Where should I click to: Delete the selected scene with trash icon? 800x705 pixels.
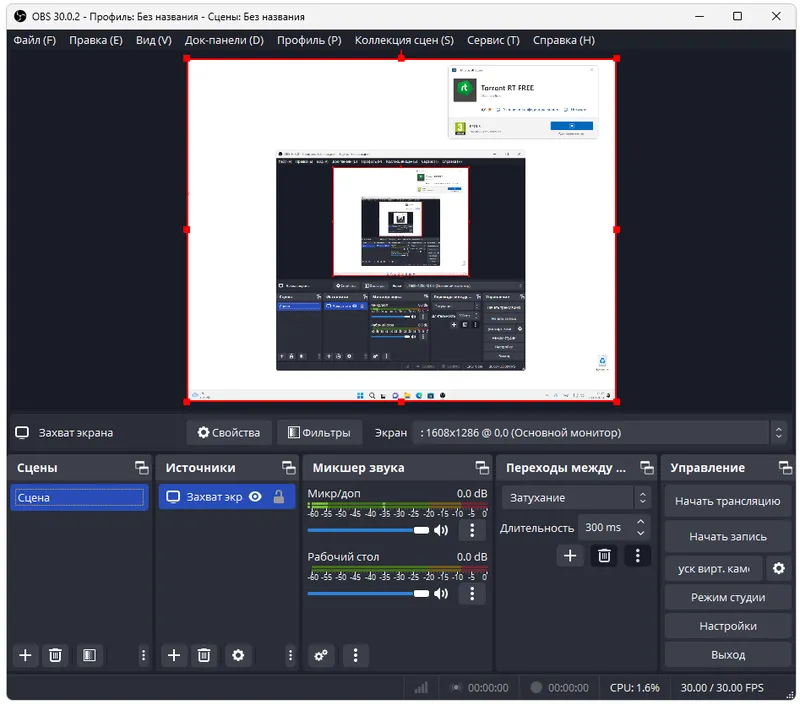pos(55,655)
